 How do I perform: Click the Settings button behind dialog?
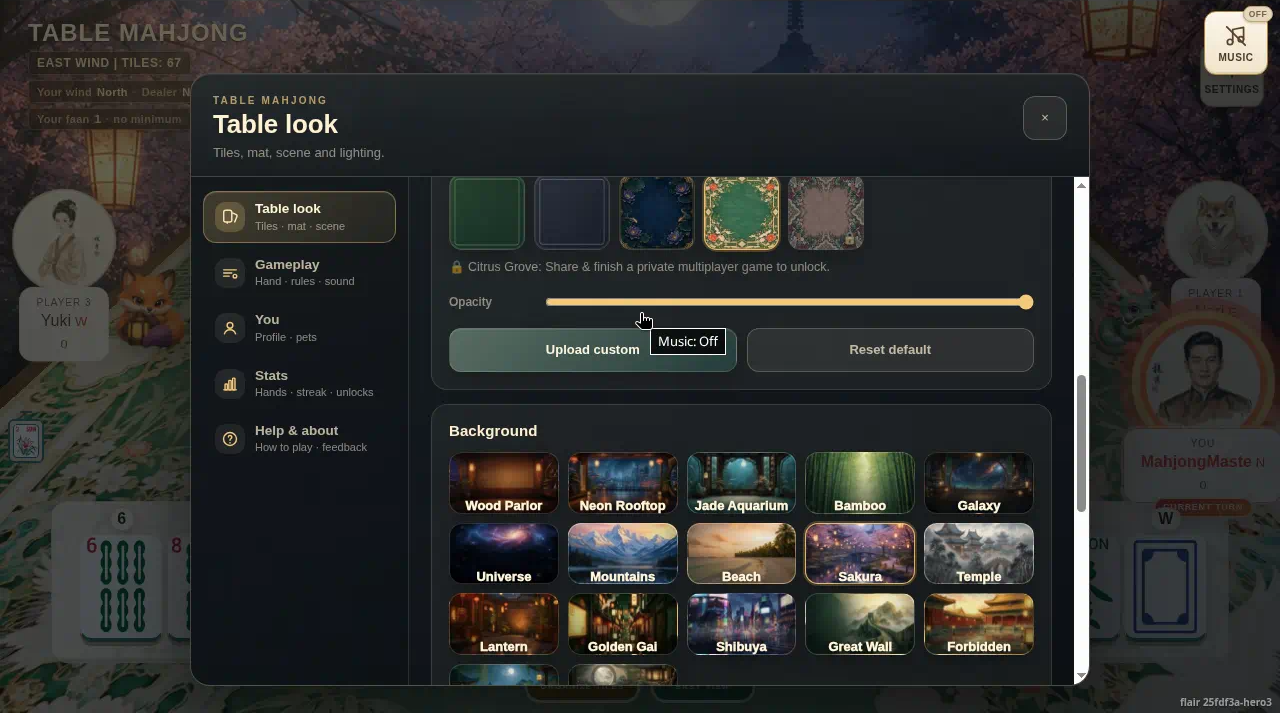pos(1231,89)
